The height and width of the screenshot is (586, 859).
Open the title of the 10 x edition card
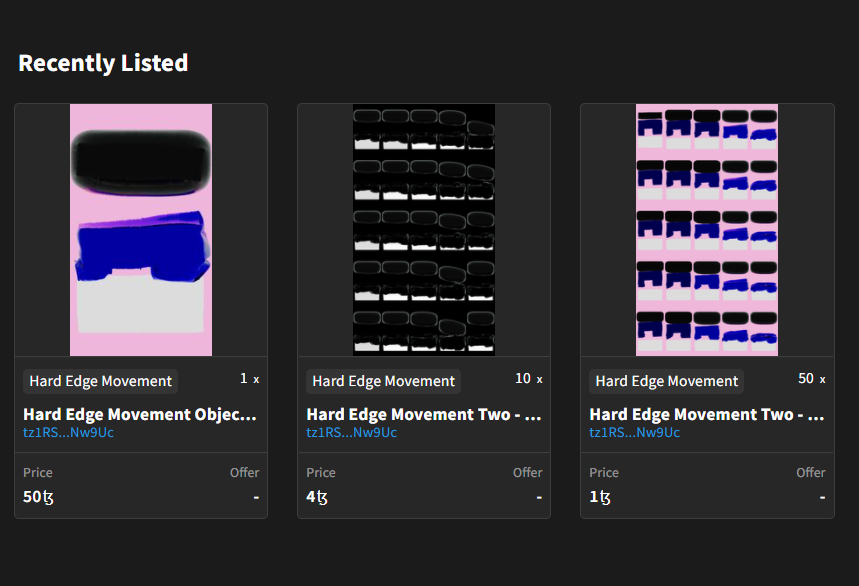point(423,415)
